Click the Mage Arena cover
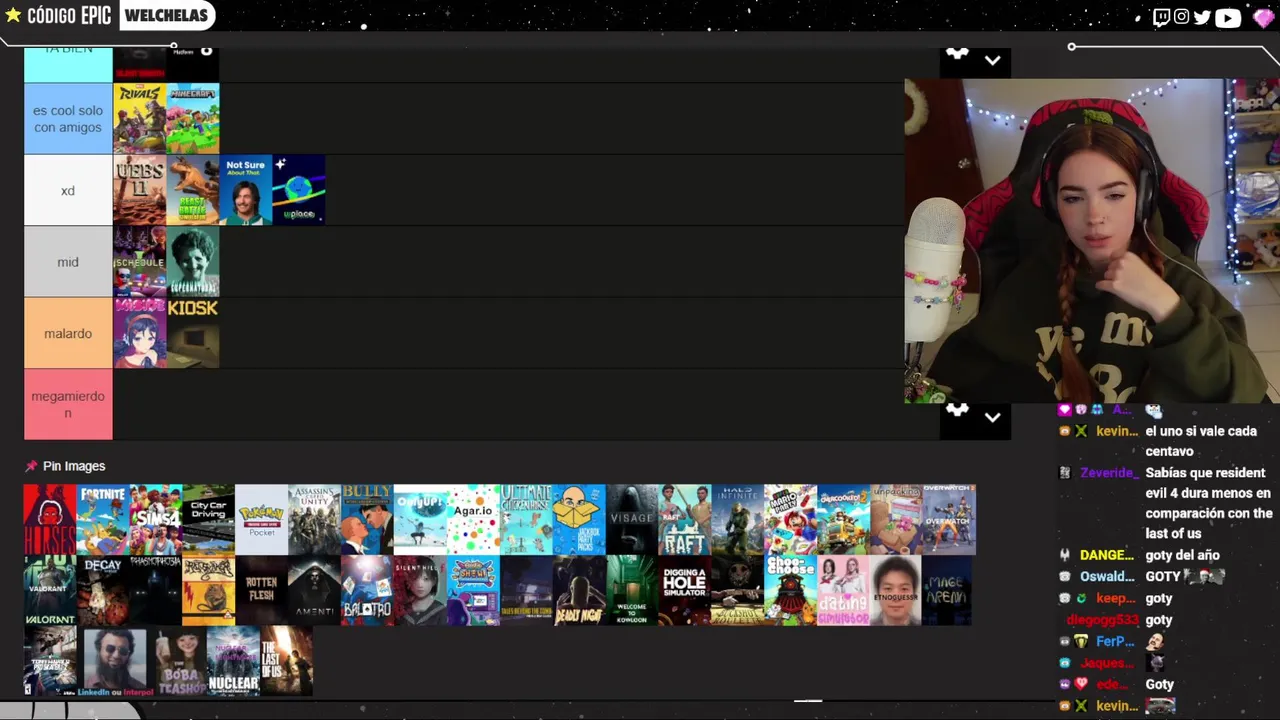This screenshot has width=1280, height=720. point(947,591)
